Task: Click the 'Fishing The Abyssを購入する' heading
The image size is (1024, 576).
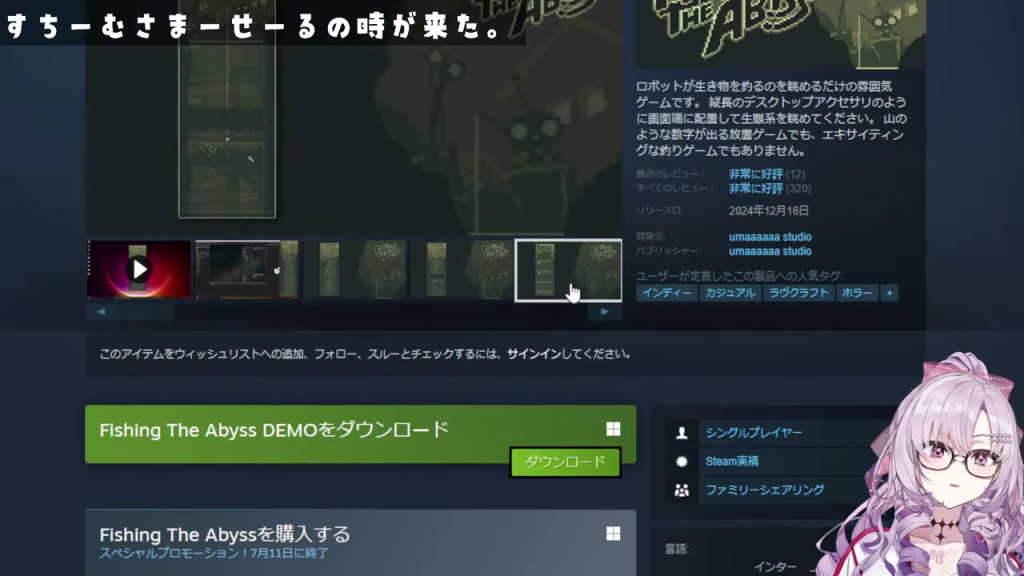Action: 225,534
